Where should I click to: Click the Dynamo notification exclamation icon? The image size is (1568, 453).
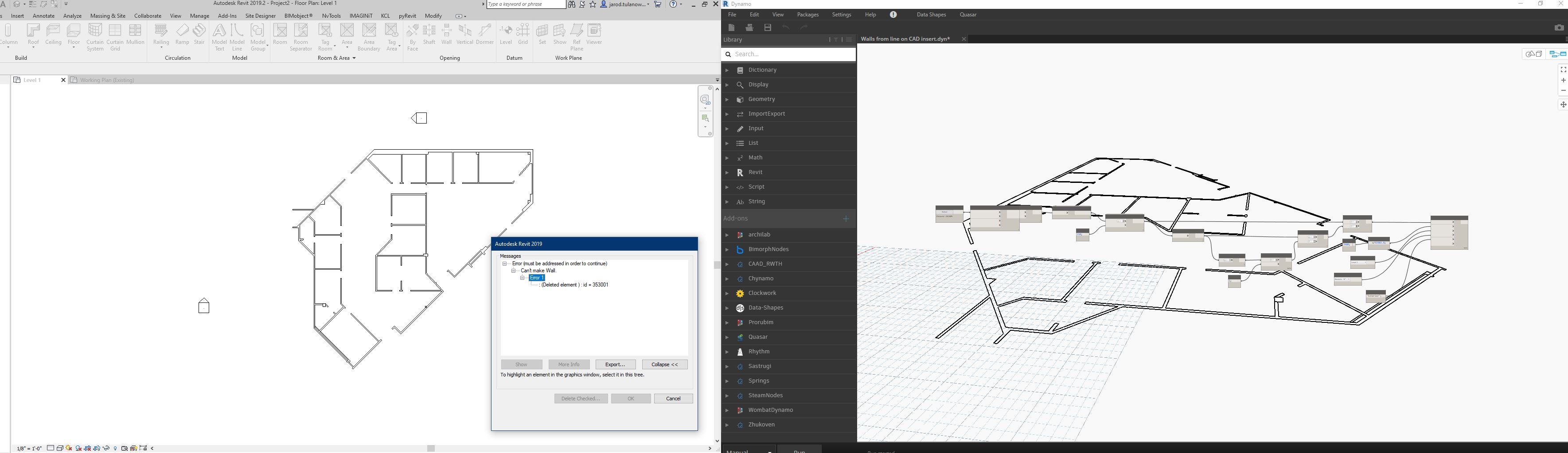coord(893,15)
